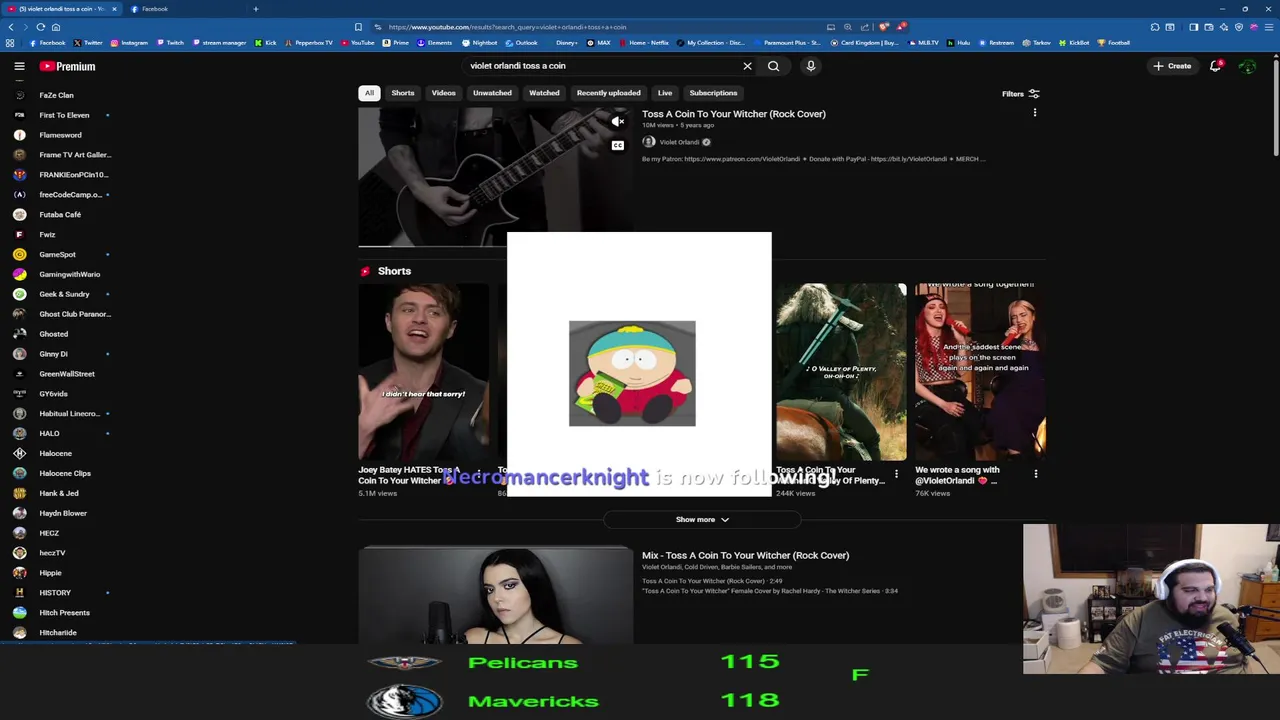The width and height of the screenshot is (1280, 720).
Task: Open options for Toss A Coin rock cover result
Action: pos(1035,113)
